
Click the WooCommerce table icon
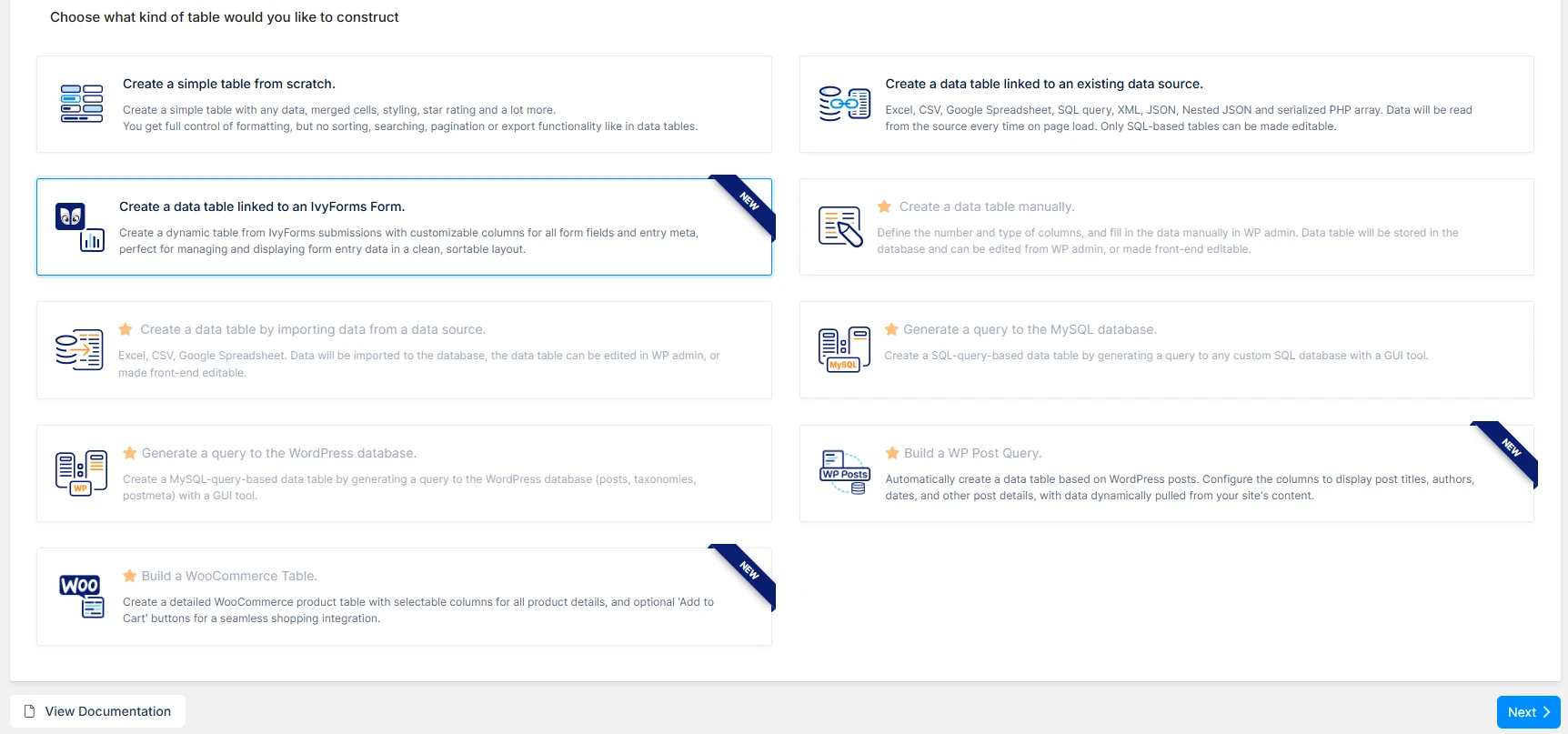tap(81, 596)
